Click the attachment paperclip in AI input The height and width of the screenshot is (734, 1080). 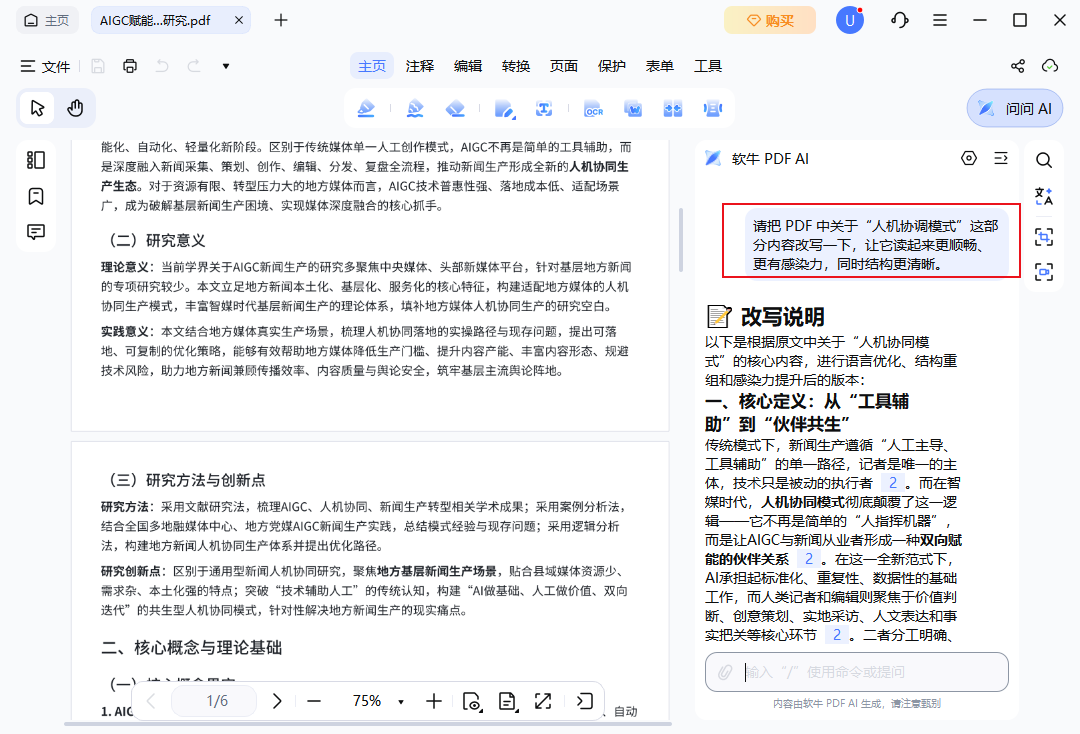pos(725,671)
